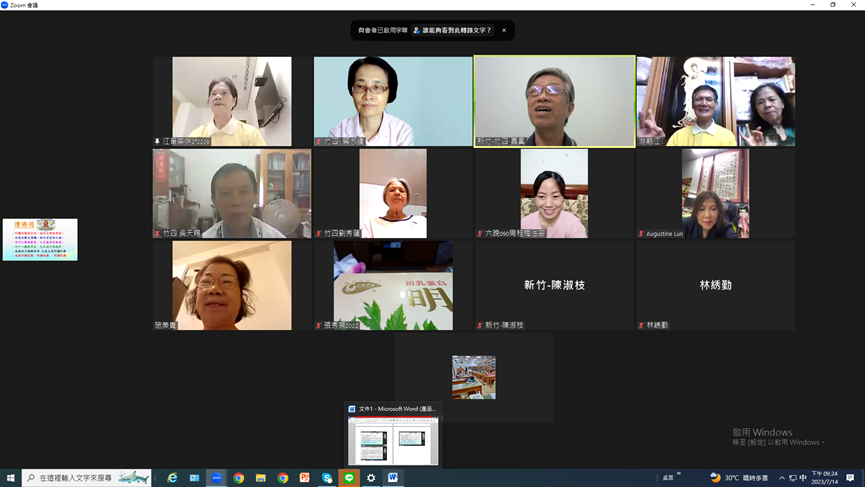Switch to the LINE app in the taskbar
Screen dimensions: 865x487
point(349,478)
